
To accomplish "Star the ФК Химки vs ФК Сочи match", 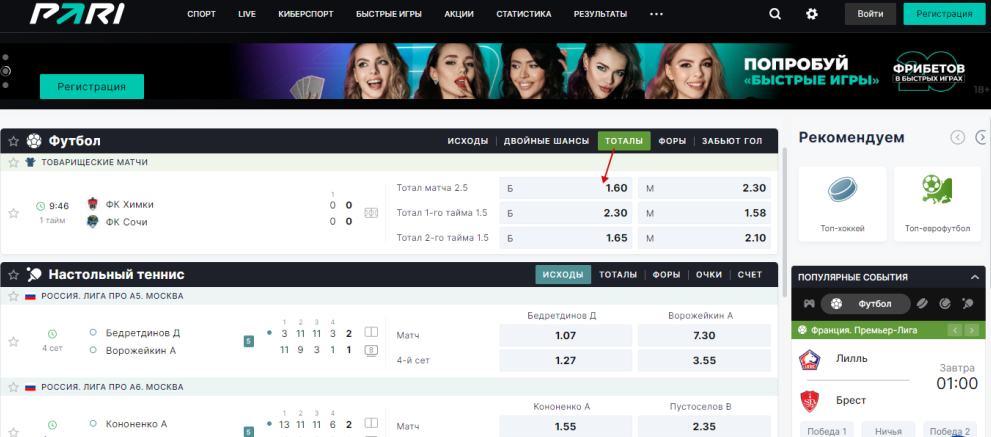I will click(14, 213).
